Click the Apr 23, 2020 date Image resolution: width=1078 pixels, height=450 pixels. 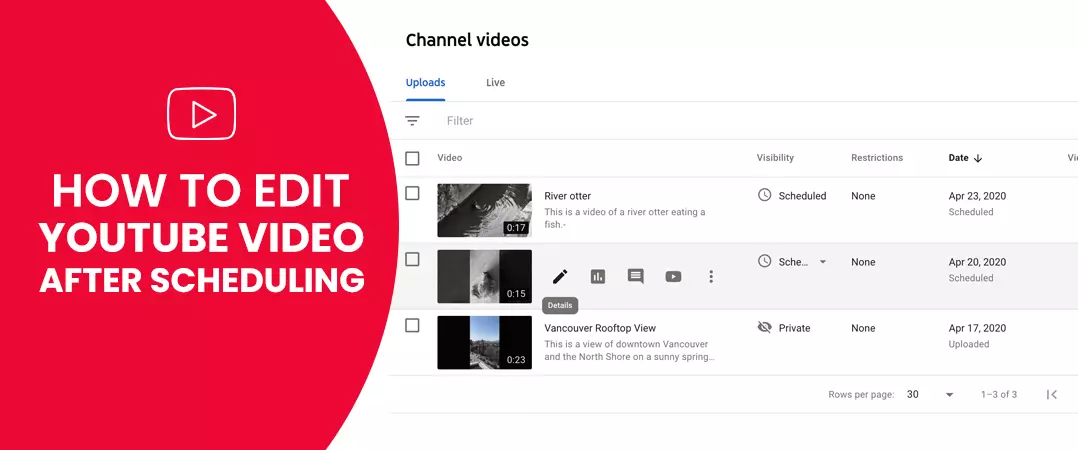pos(977,196)
